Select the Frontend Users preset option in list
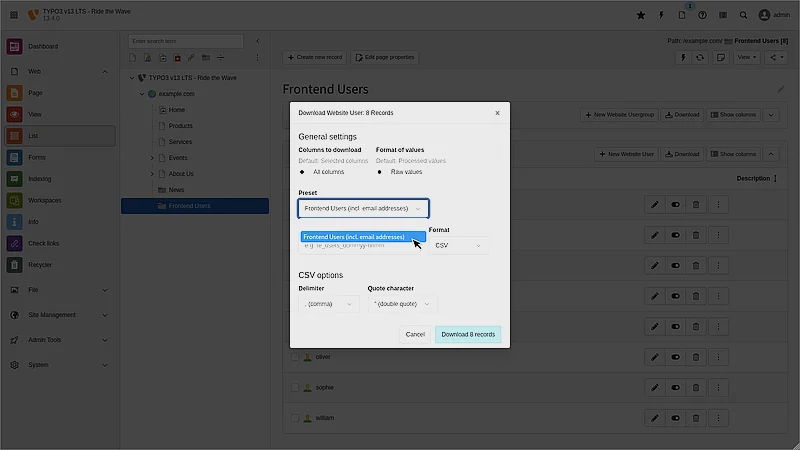800x450 pixels. tap(354, 237)
